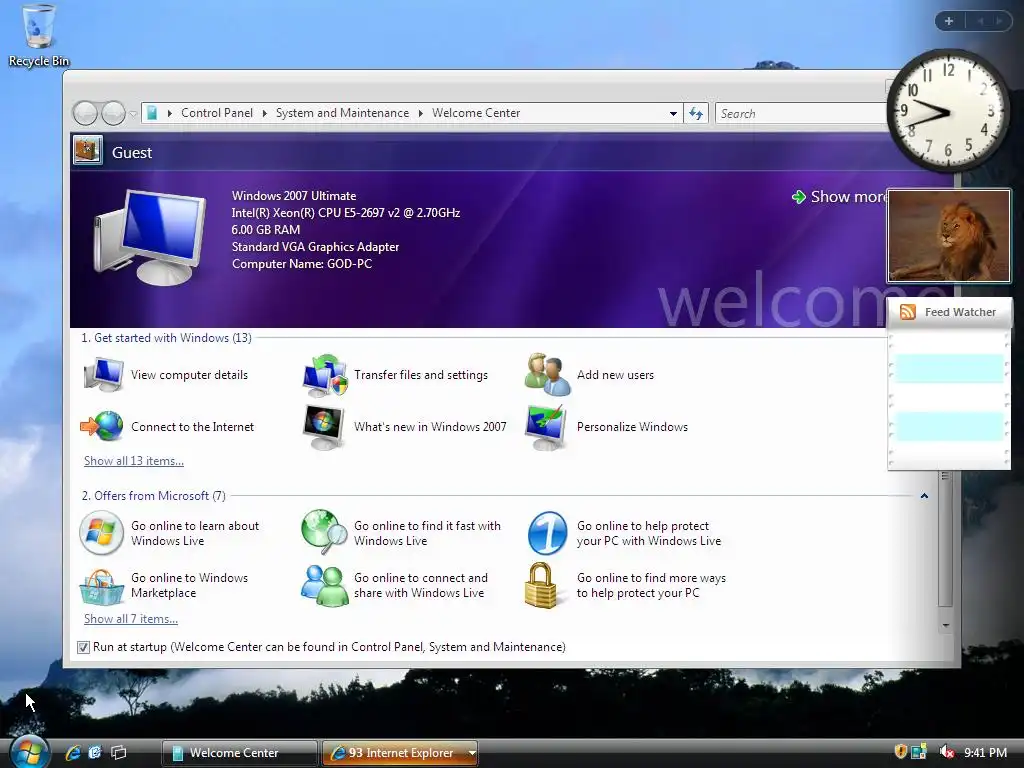Viewport: 1024px width, 768px height.
Task: Select the Personalize Windows icon
Action: coord(546,427)
